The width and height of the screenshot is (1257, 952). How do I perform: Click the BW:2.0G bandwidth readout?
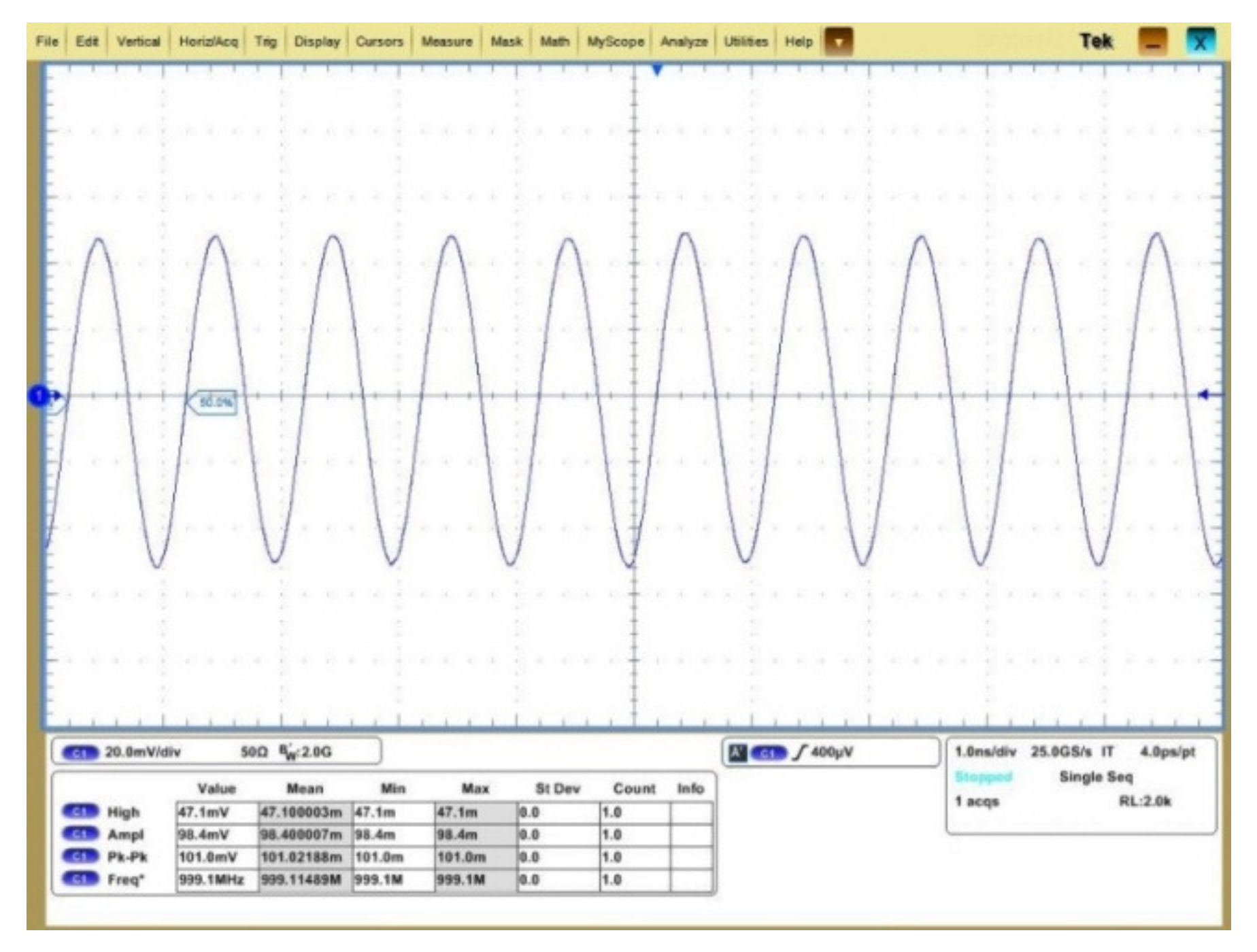coord(305,752)
